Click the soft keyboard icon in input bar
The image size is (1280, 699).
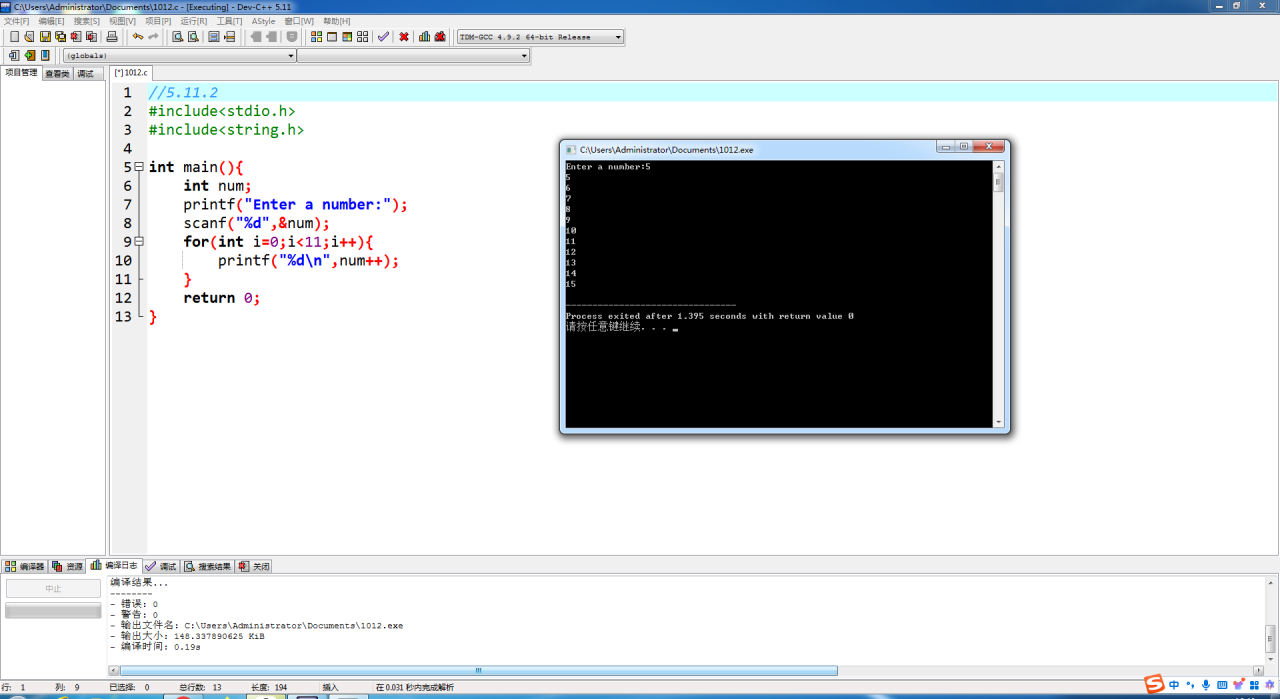[1222, 685]
